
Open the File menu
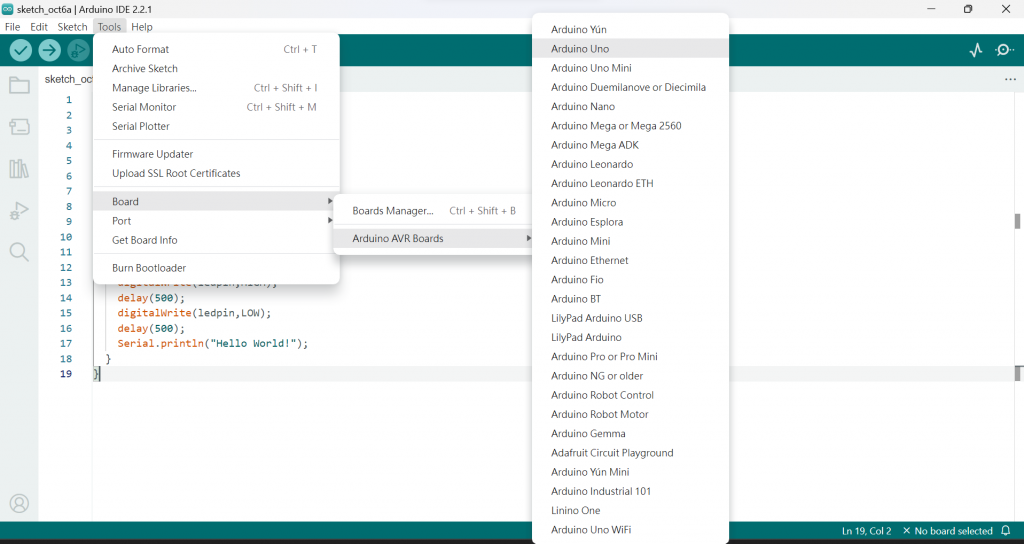coord(12,27)
